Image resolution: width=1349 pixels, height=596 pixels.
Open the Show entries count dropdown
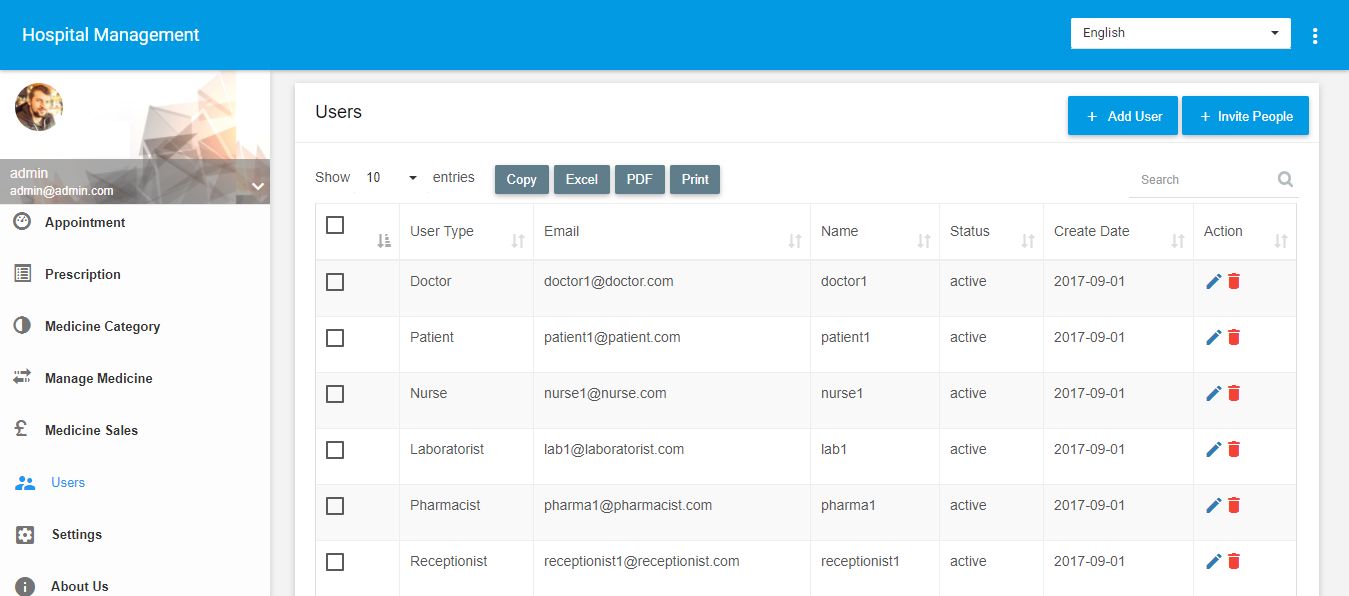[392, 178]
